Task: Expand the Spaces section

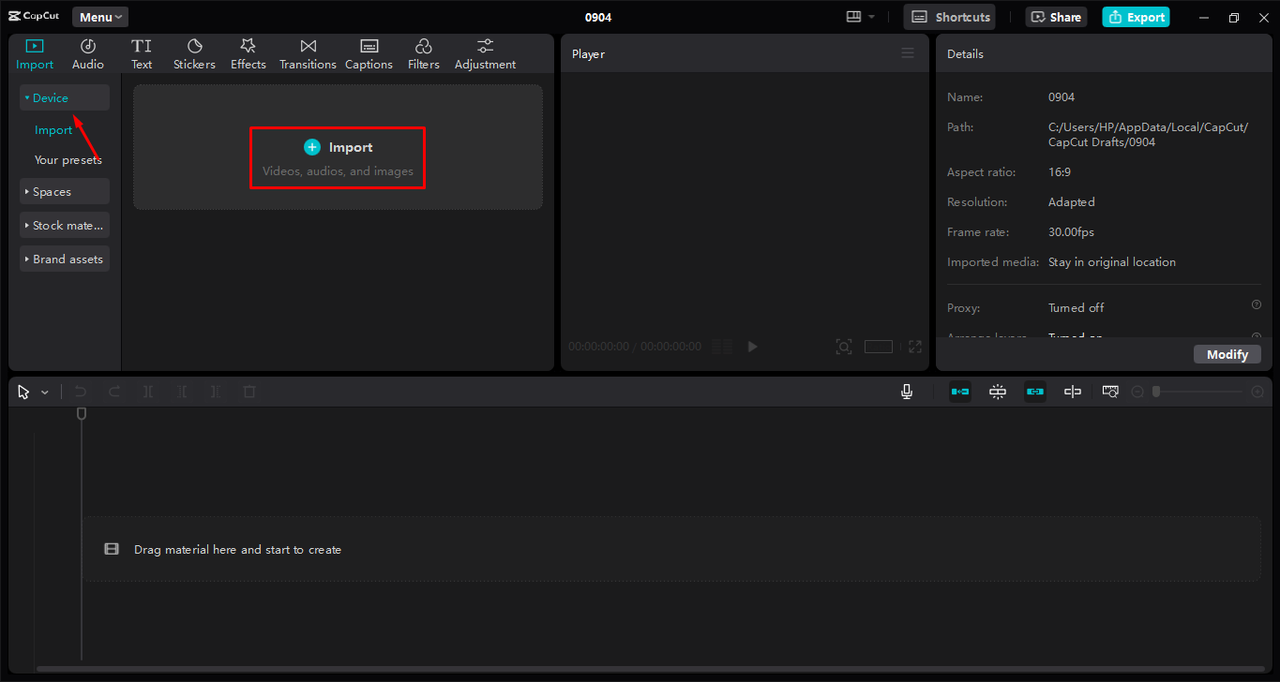Action: 65,192
